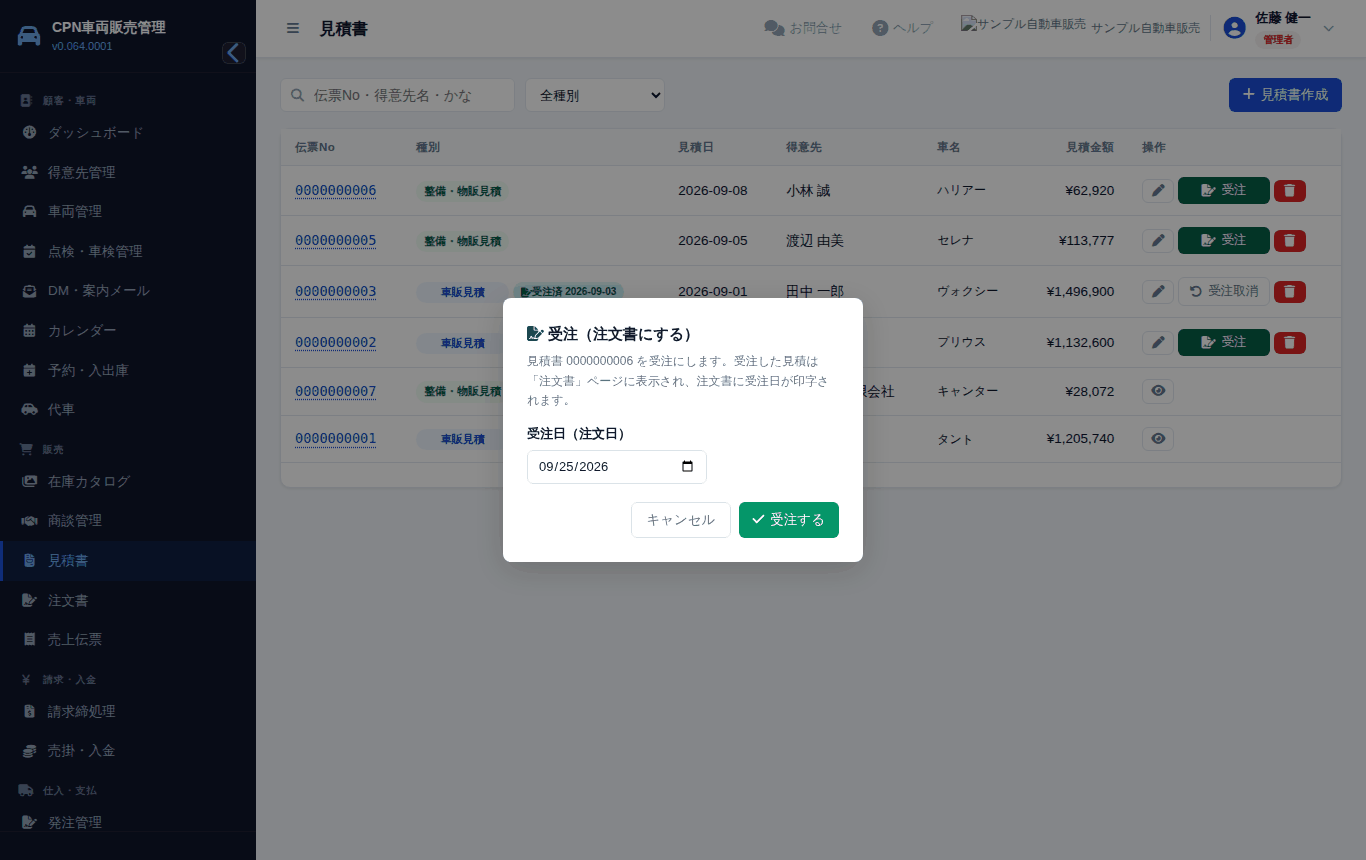Open 売掛・入金 in the sidebar
The image size is (1366, 860).
click(x=128, y=751)
